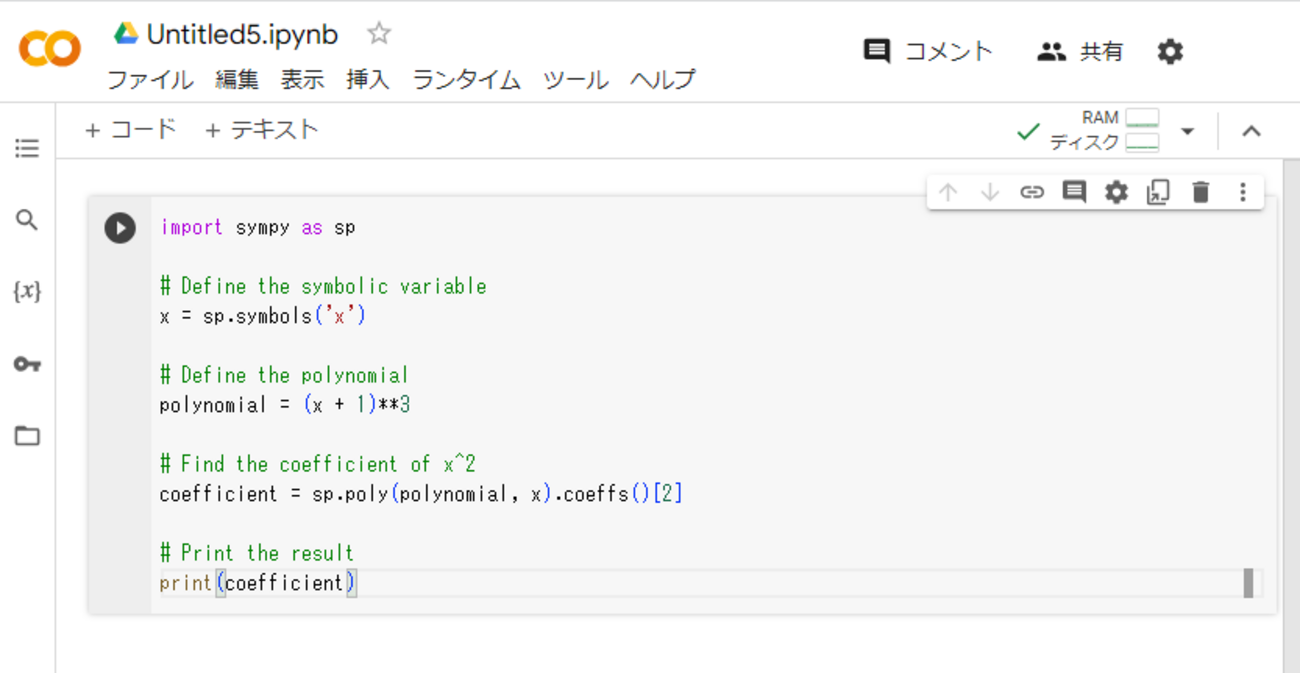Open the notebook search panel

(x=26, y=219)
